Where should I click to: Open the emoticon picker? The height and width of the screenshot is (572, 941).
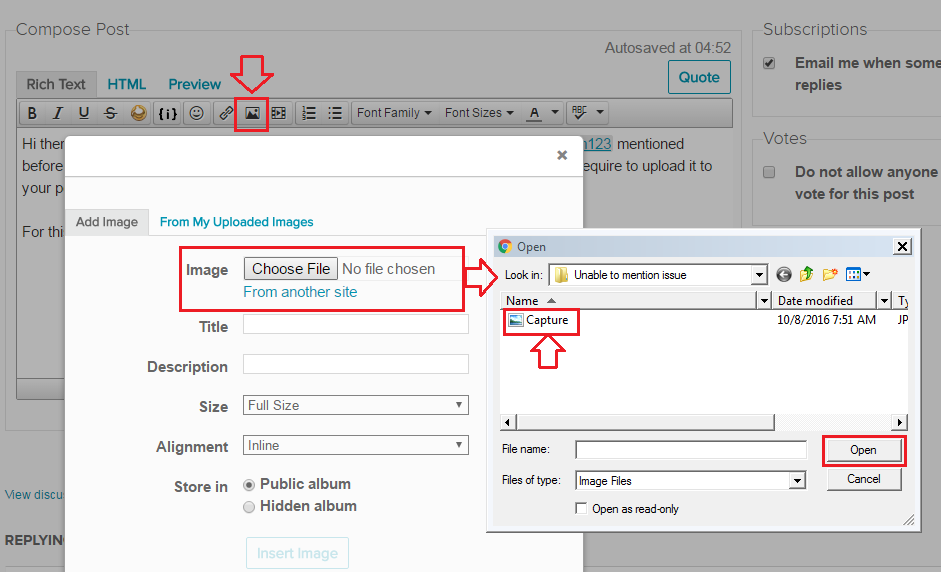click(197, 113)
